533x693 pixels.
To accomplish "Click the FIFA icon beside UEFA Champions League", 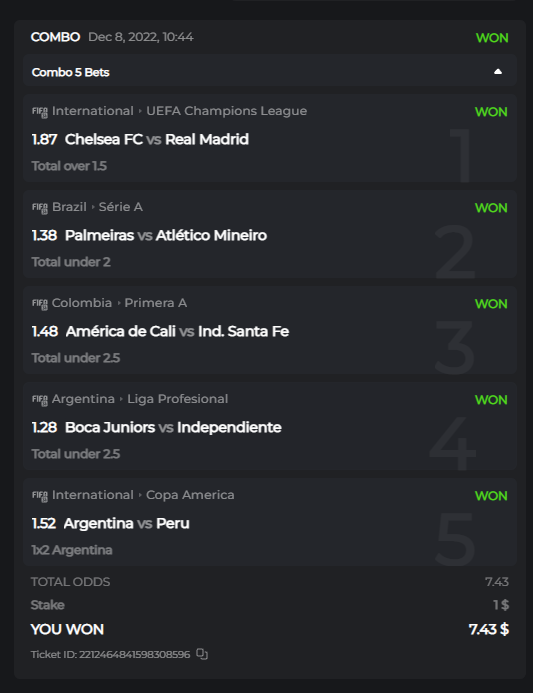I will [x=40, y=112].
